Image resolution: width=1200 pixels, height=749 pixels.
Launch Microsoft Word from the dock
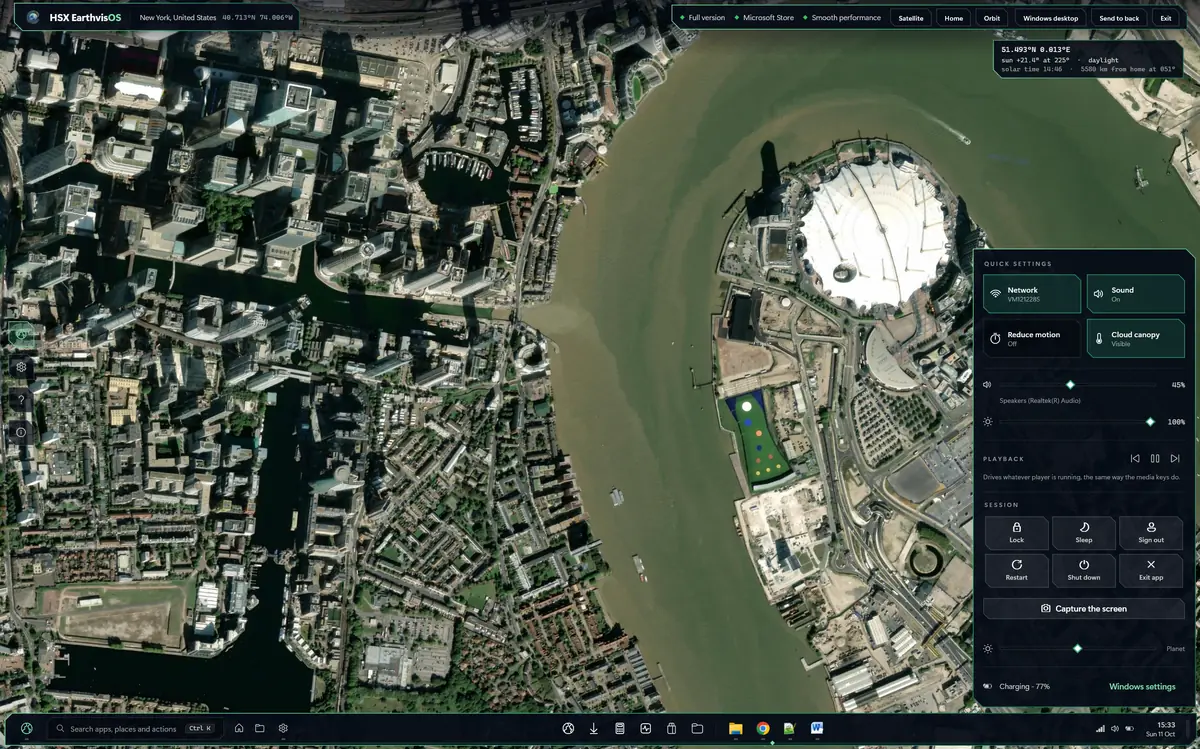tap(816, 728)
